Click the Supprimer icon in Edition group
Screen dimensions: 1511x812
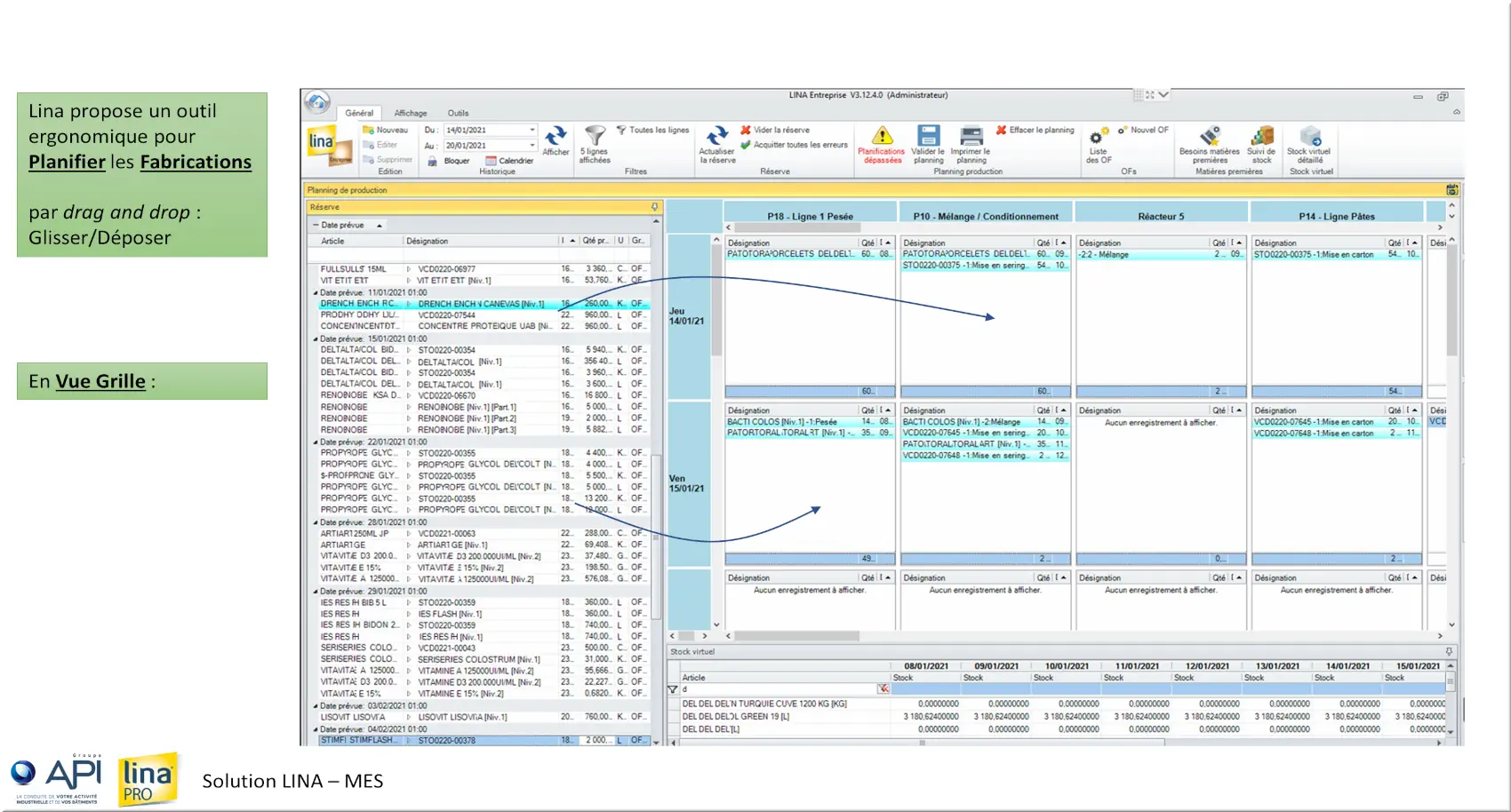(x=369, y=160)
